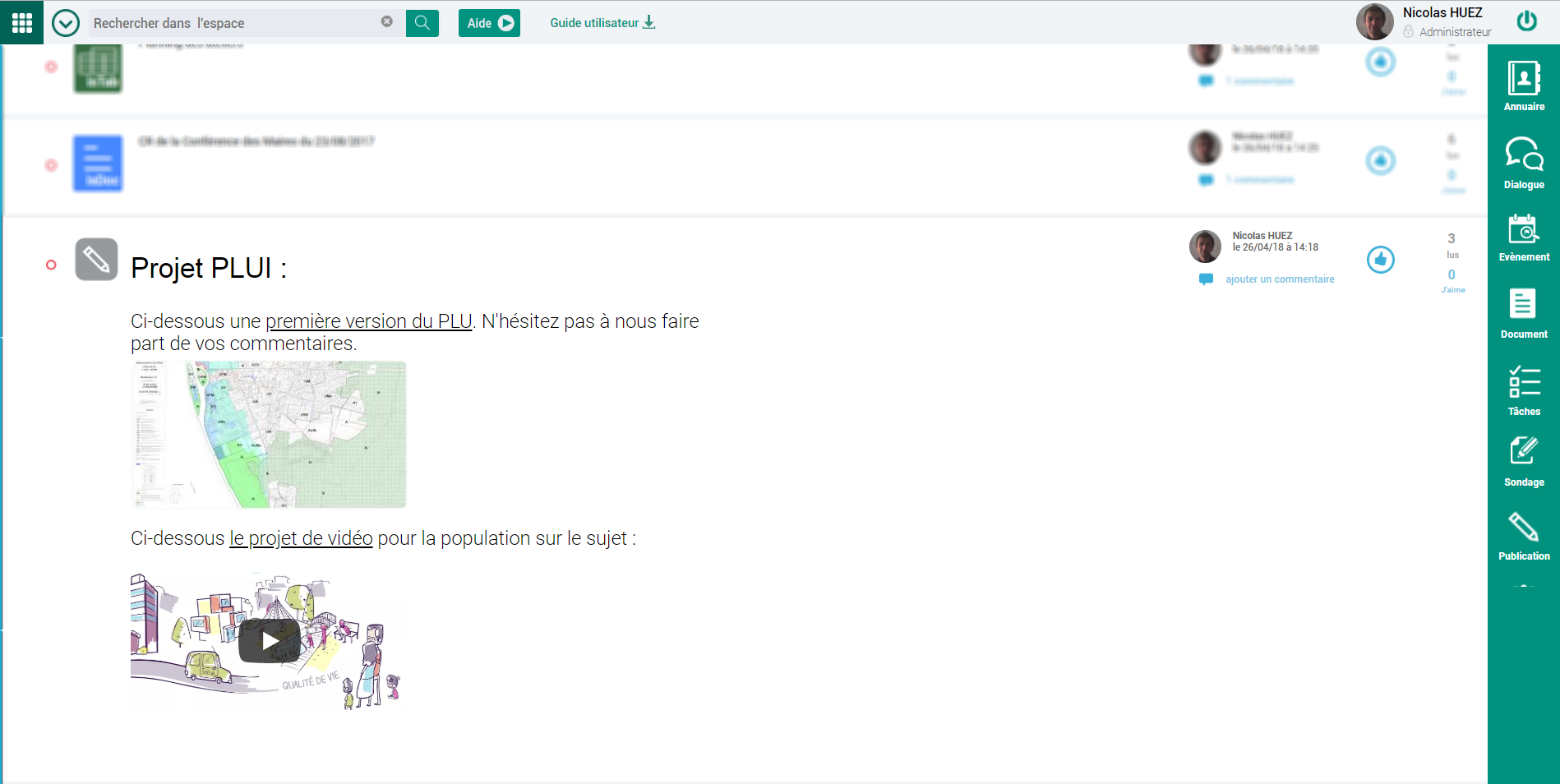Download the Guide utilisateur
This screenshot has height=784, width=1560.
[x=602, y=23]
